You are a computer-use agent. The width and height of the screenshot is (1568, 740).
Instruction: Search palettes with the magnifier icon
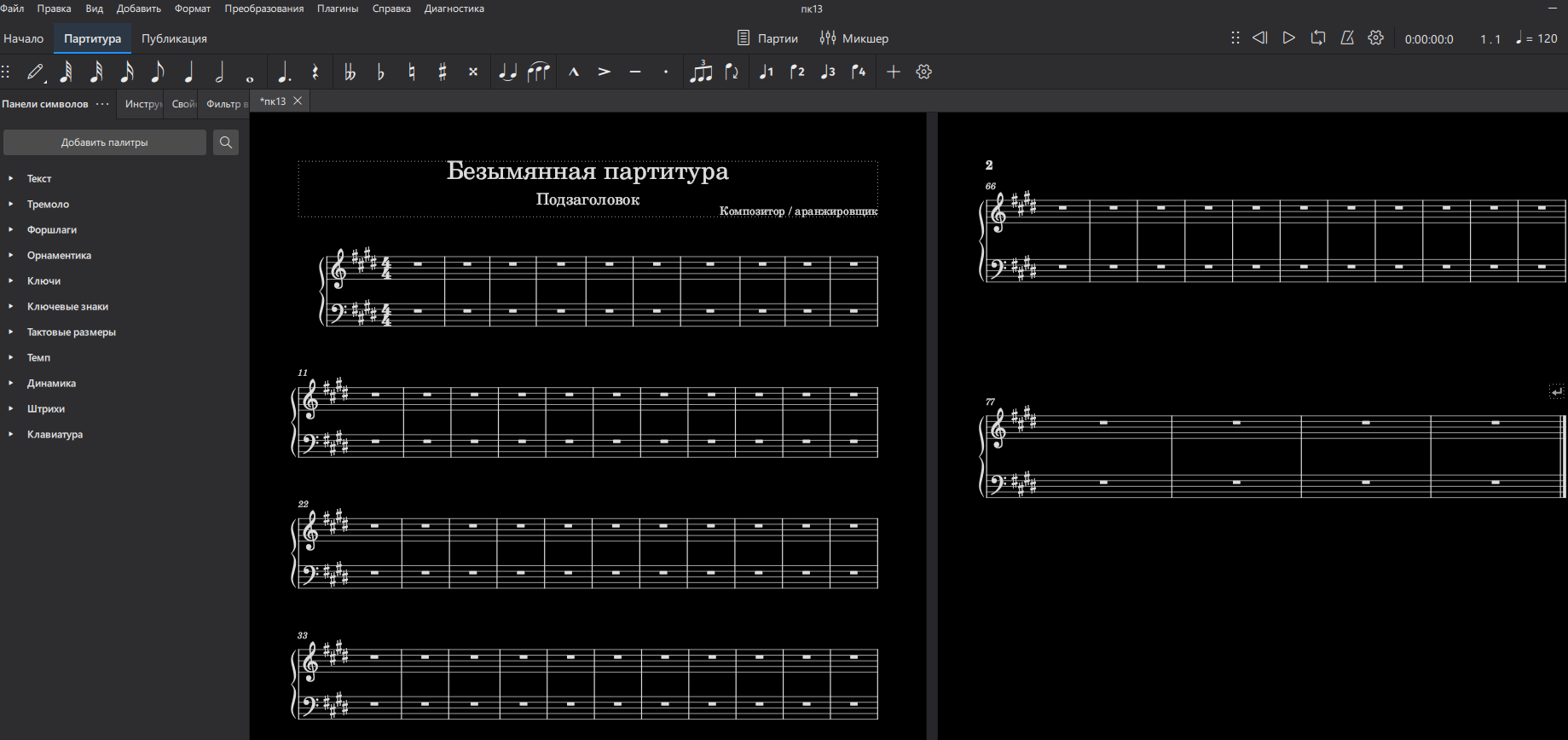click(x=226, y=142)
